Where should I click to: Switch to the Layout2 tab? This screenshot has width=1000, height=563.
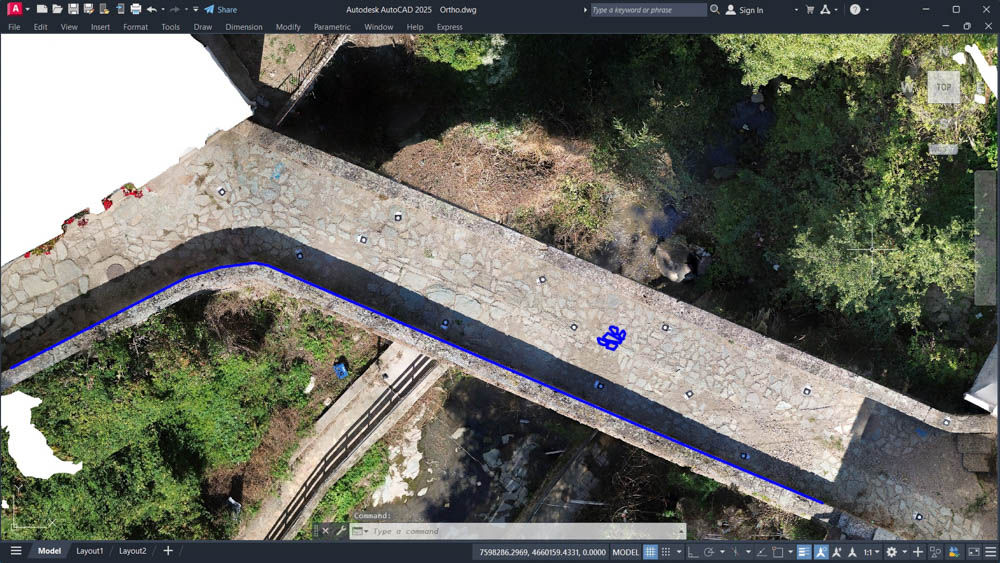(x=133, y=551)
